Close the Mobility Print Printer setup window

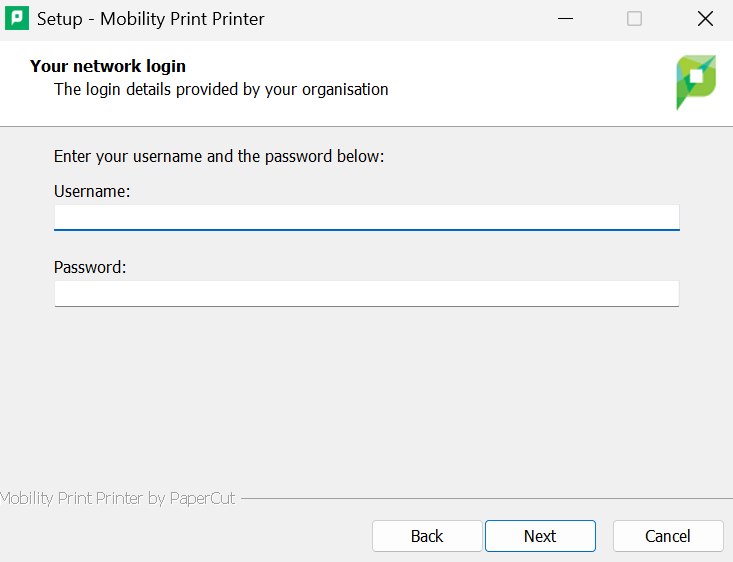point(704,19)
